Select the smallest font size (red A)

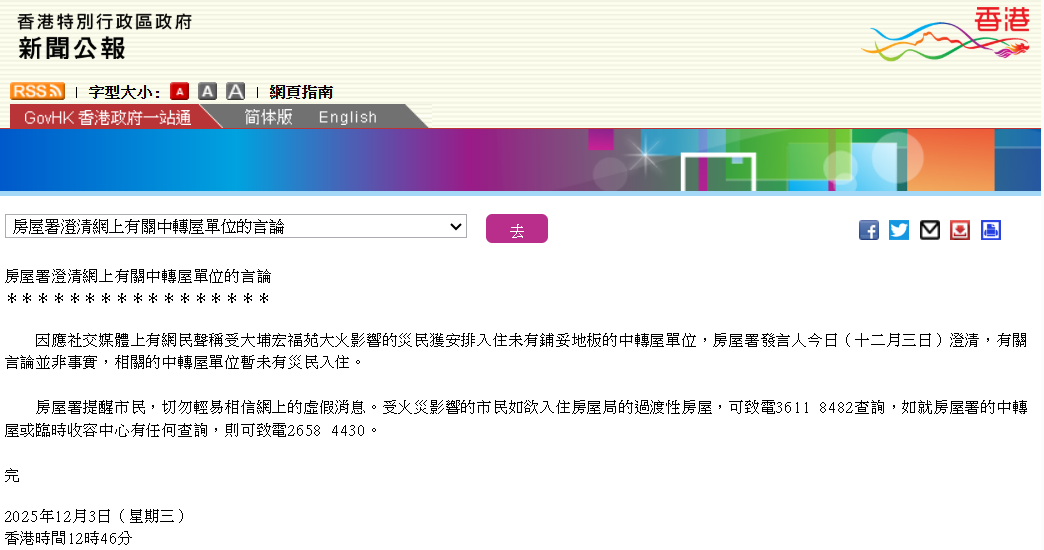(x=179, y=91)
